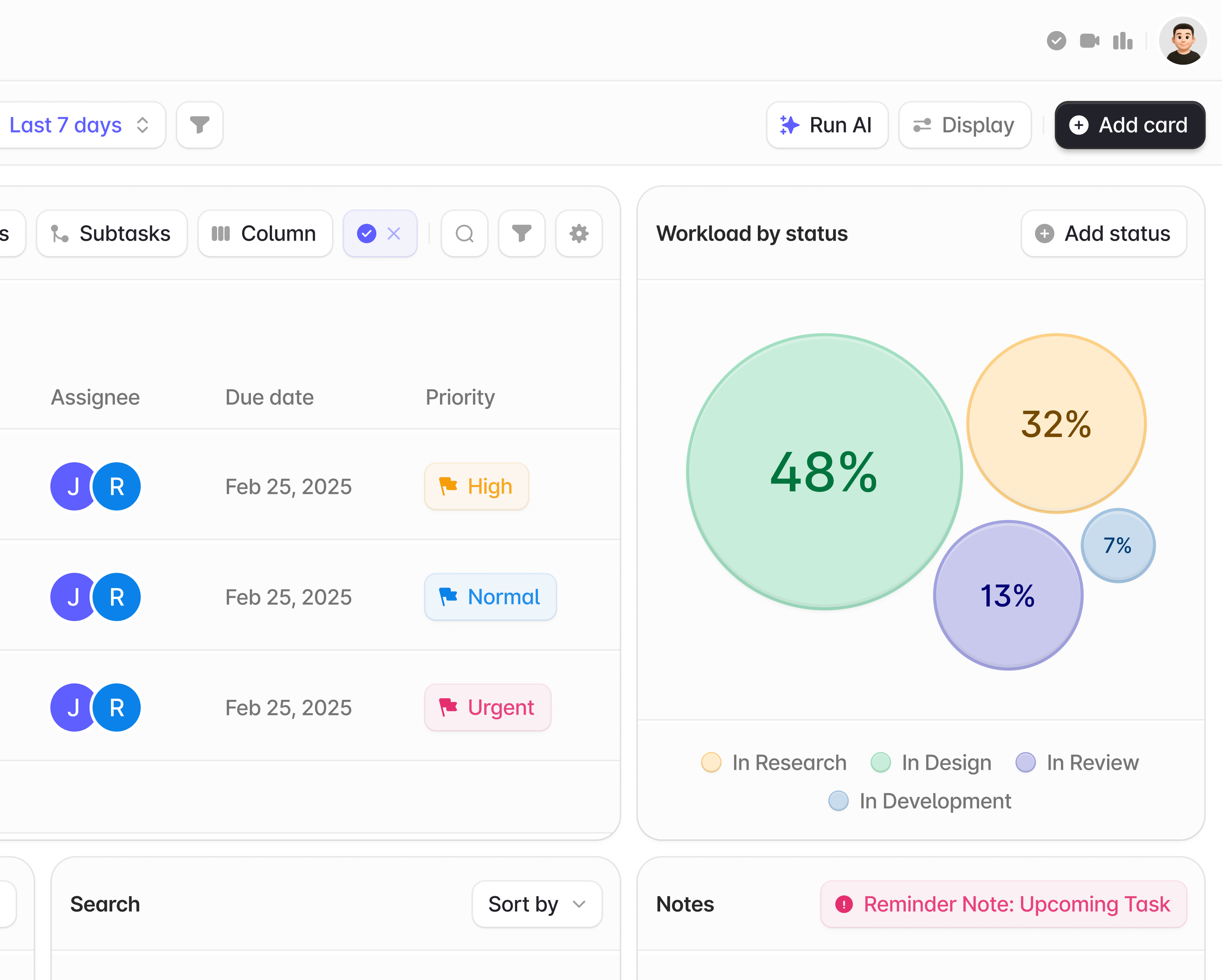Open the Display options menu

click(x=964, y=125)
